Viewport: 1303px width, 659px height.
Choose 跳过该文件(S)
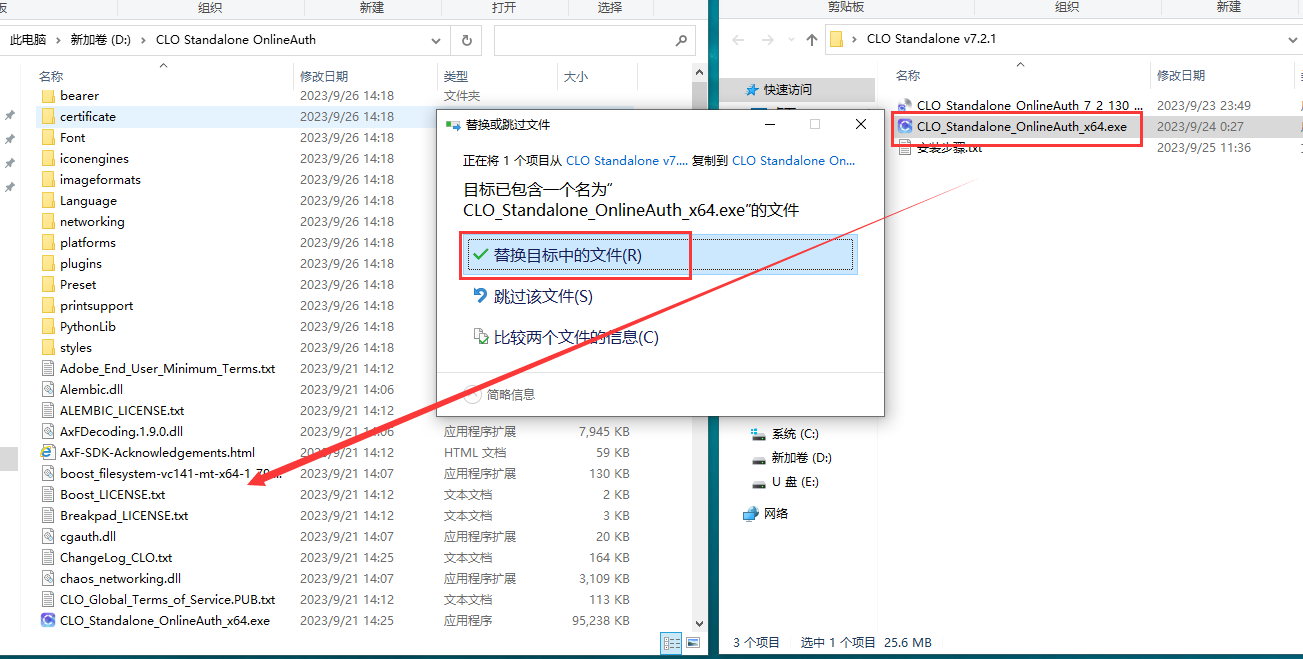tap(660, 297)
